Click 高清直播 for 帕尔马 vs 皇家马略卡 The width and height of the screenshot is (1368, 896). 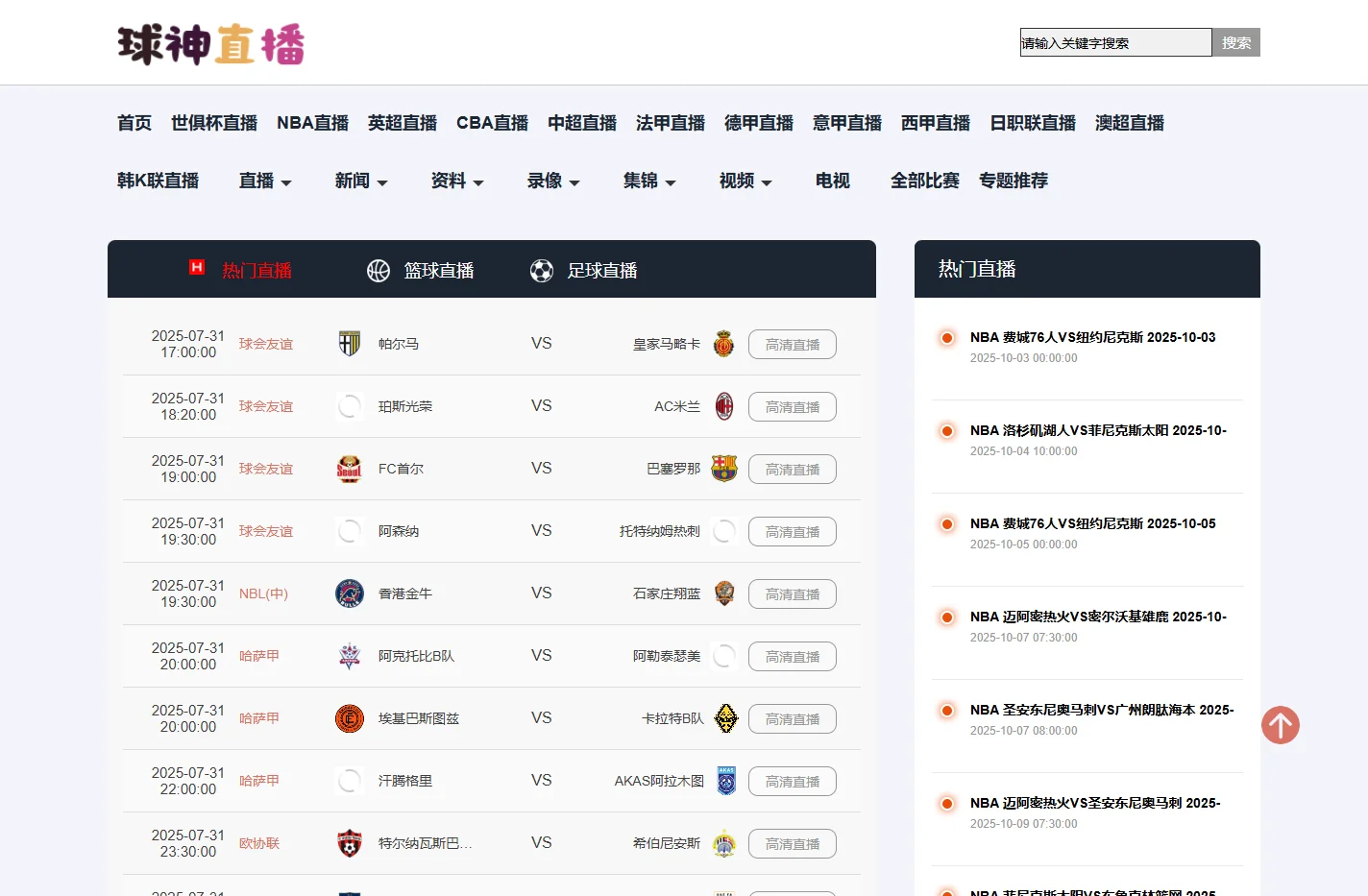click(793, 344)
